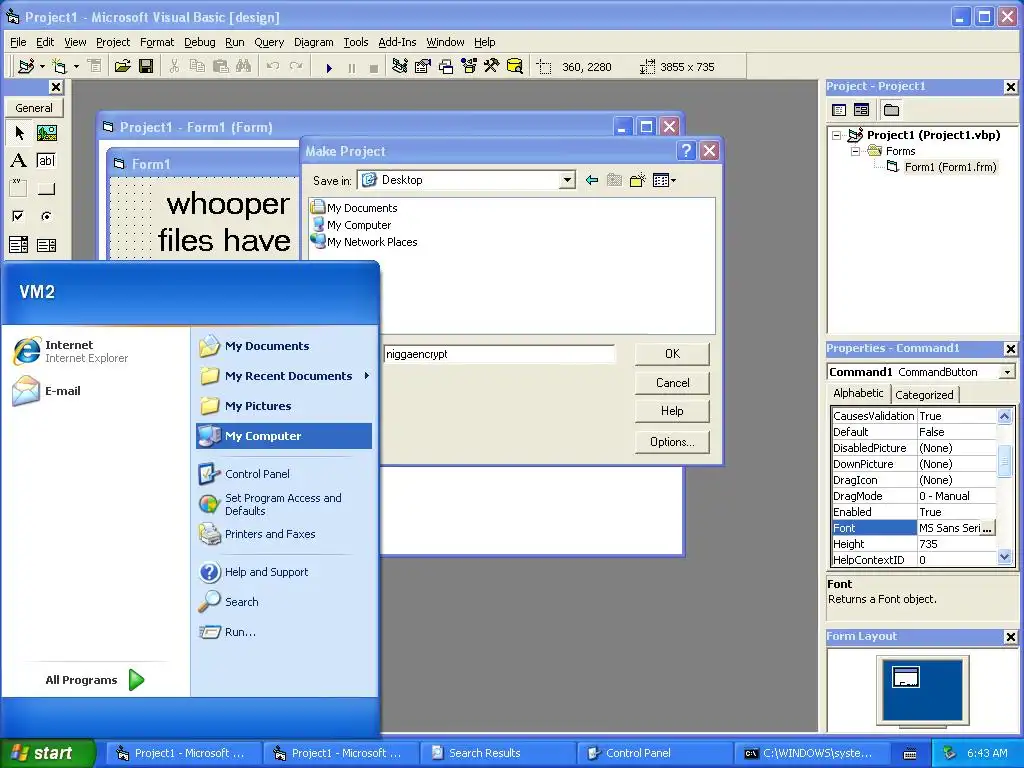
Task: Open the Add-Ins menu
Action: click(x=397, y=42)
